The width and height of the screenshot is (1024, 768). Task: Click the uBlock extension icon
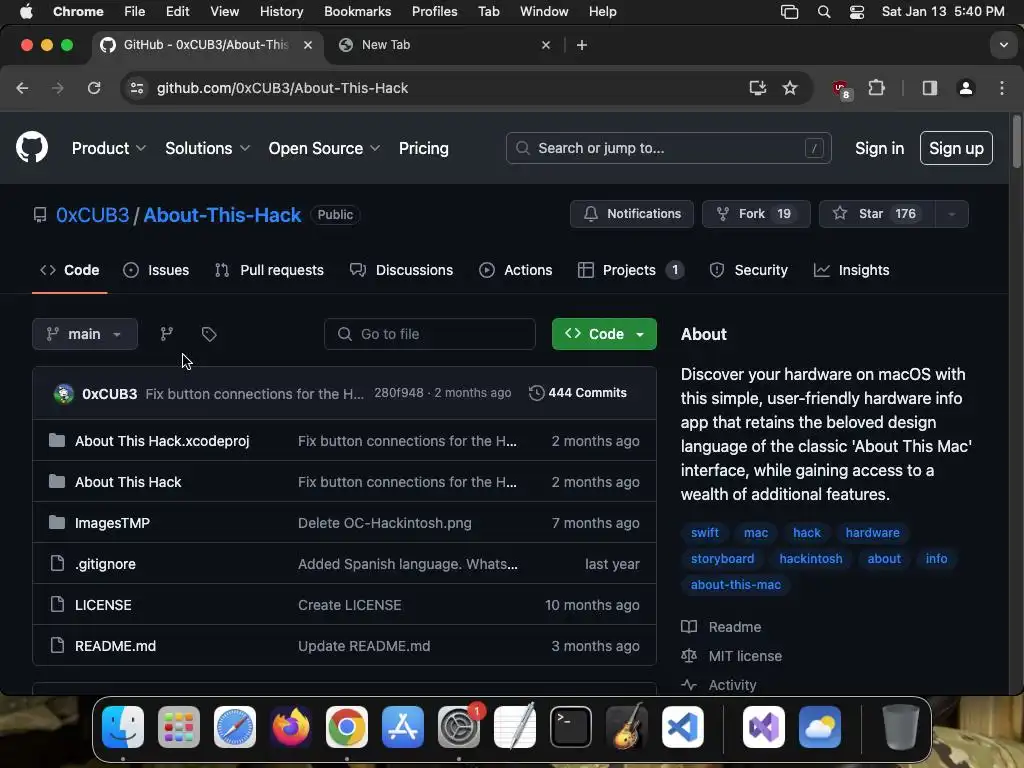click(841, 89)
